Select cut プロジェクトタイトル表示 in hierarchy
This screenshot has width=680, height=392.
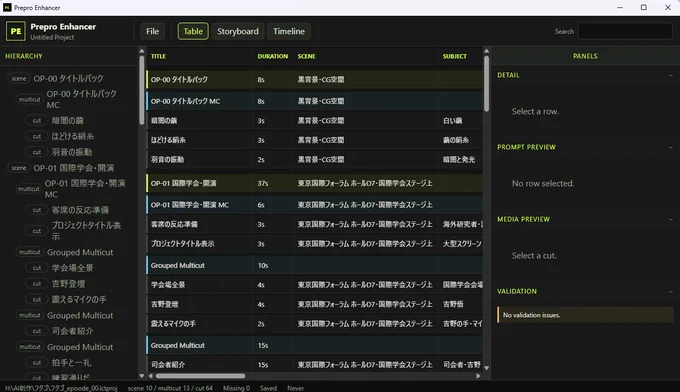pyautogui.click(x=86, y=231)
